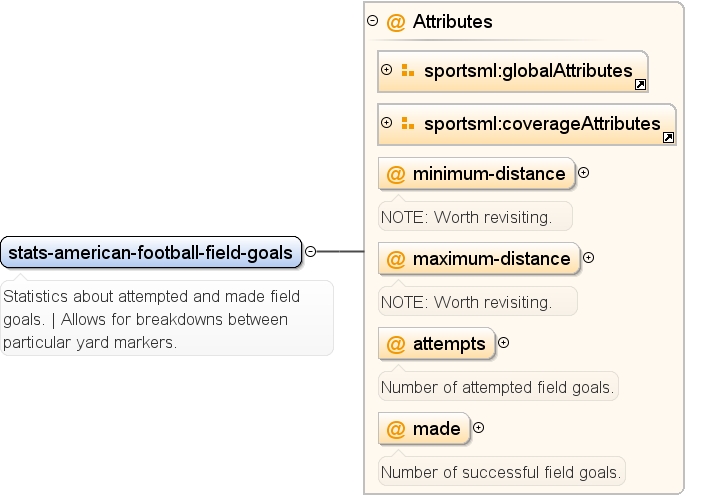Viewport: 702px width, 496px height.
Task: Expand the made attribute details
Action: 479,428
